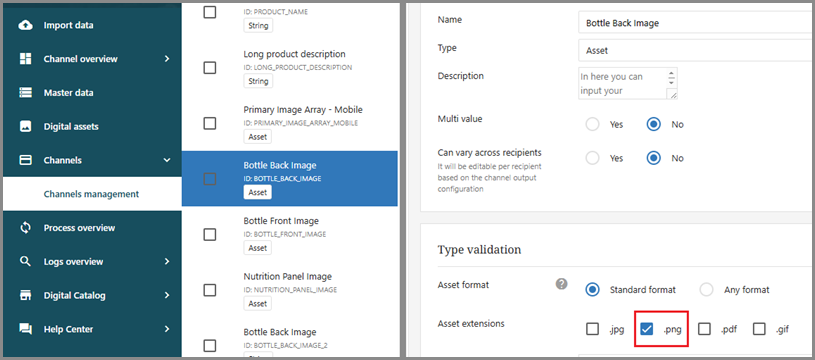
Task: Select Yes for Multi value
Action: pos(593,125)
